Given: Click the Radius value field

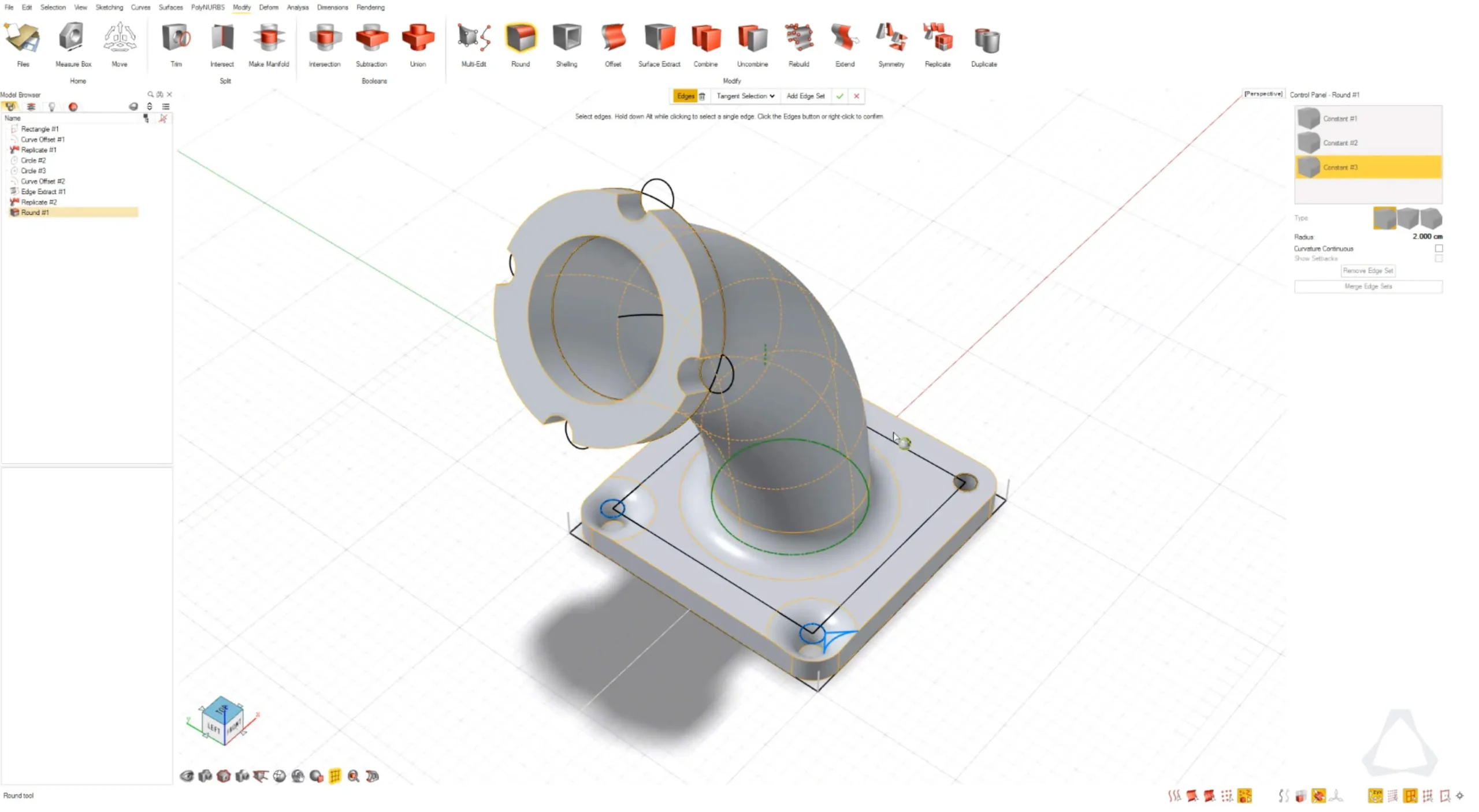Looking at the screenshot, I should [1426, 237].
